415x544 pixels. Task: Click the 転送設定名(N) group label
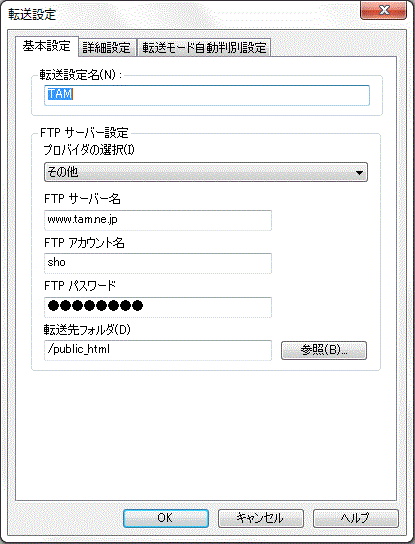pos(81,75)
